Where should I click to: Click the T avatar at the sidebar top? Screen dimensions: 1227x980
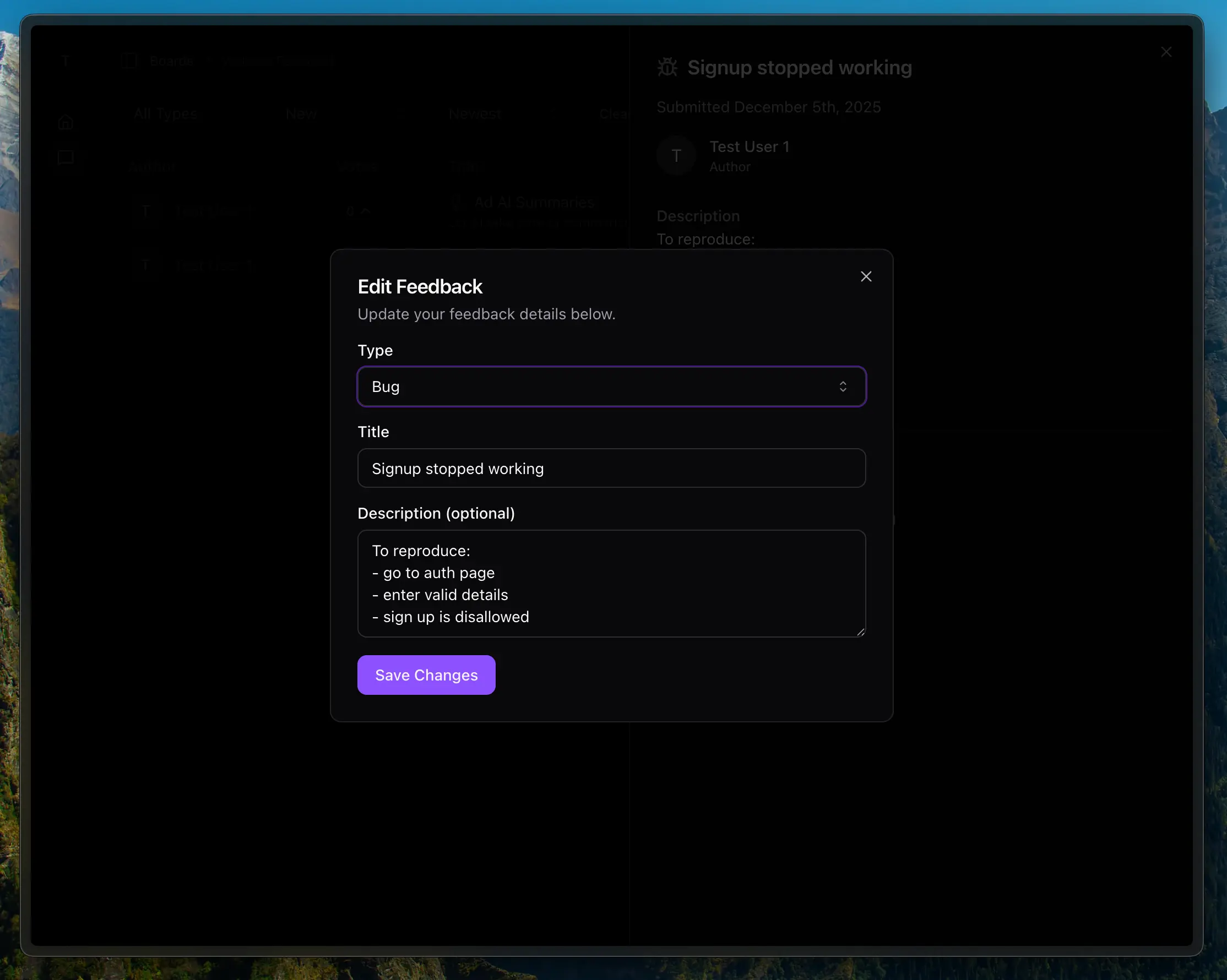tap(66, 61)
